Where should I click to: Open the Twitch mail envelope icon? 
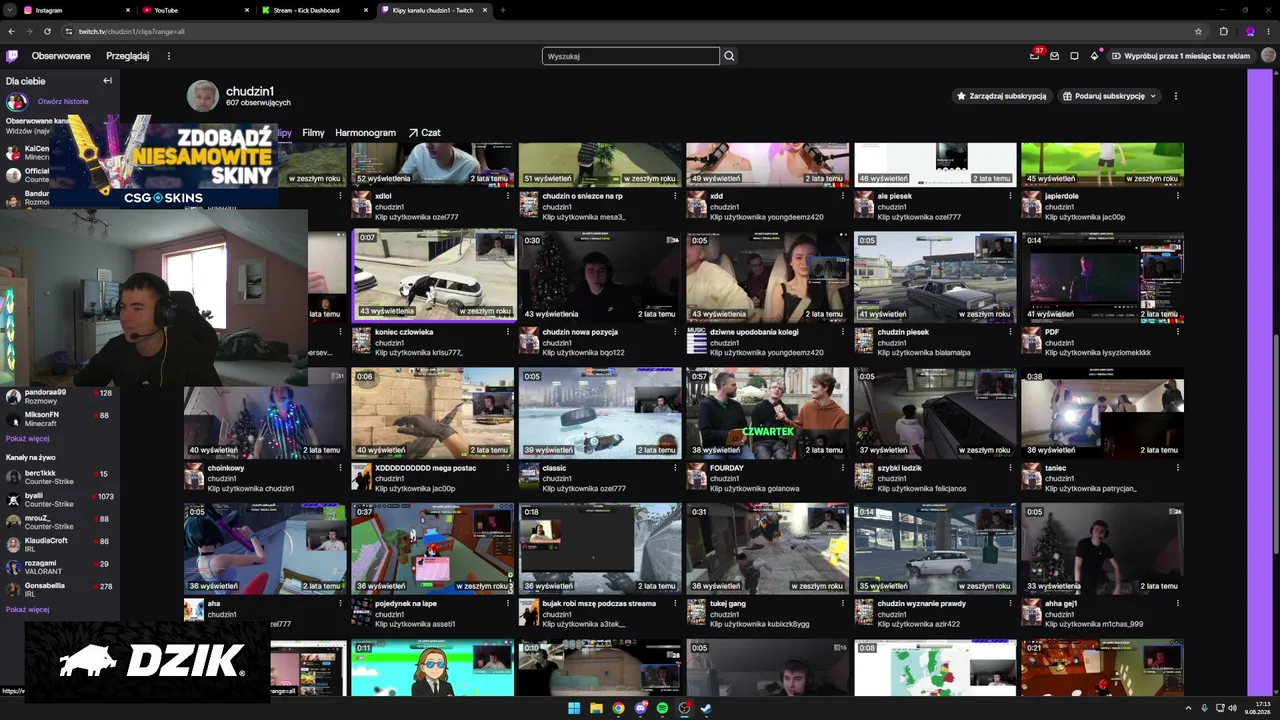pyautogui.click(x=1054, y=56)
